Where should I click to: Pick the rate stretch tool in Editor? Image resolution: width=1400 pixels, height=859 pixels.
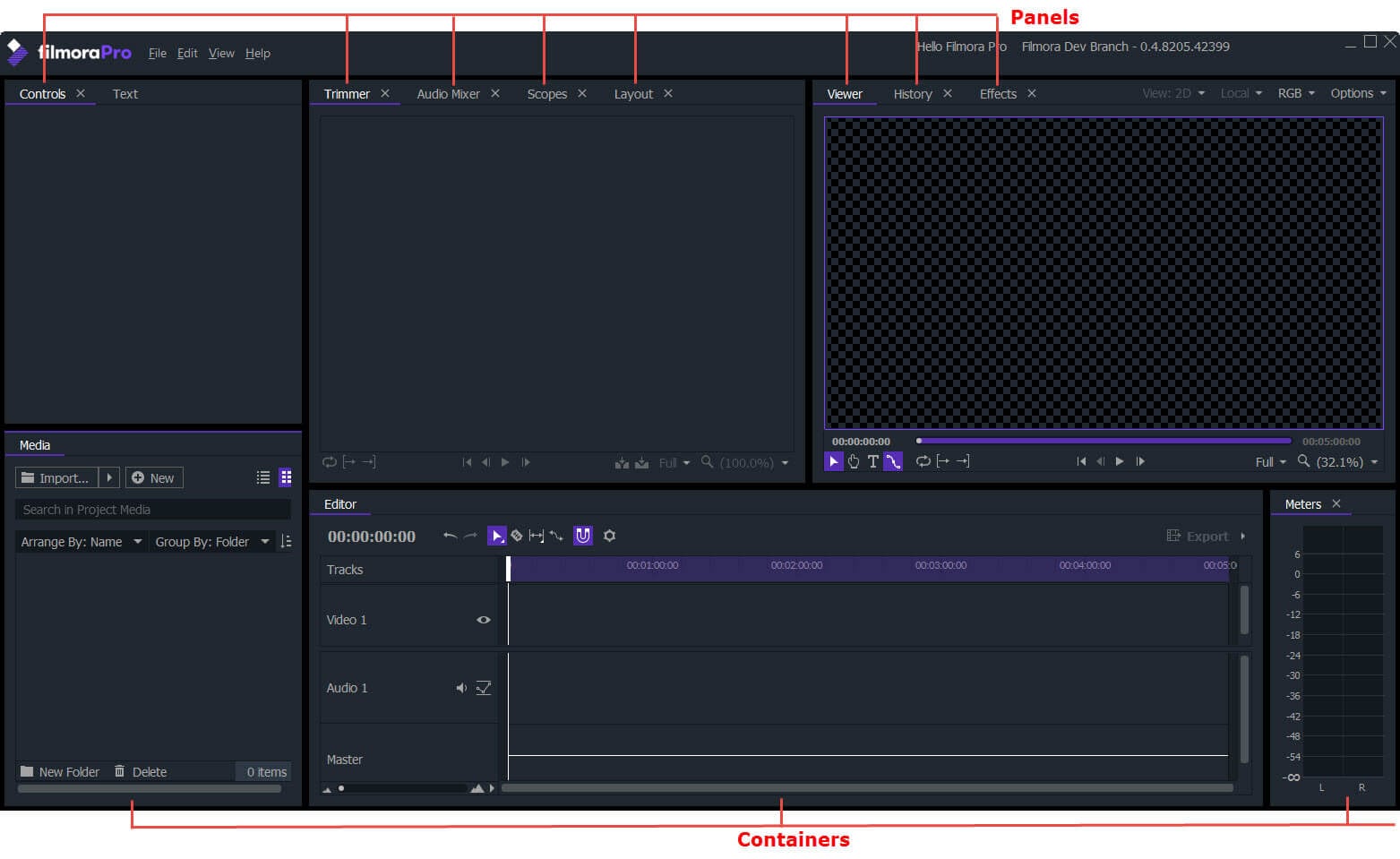[x=556, y=536]
